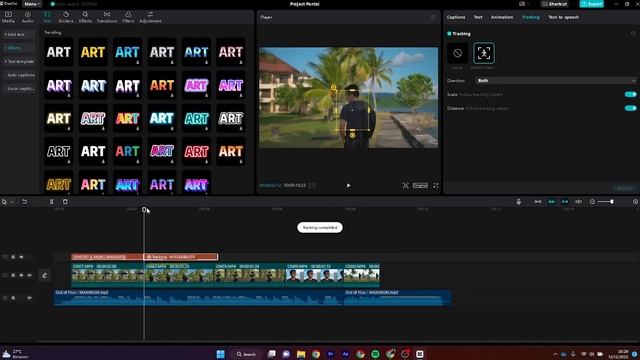Turn off the Distance follow tracking toggle
Screen dimensions: 640x360
point(630,108)
